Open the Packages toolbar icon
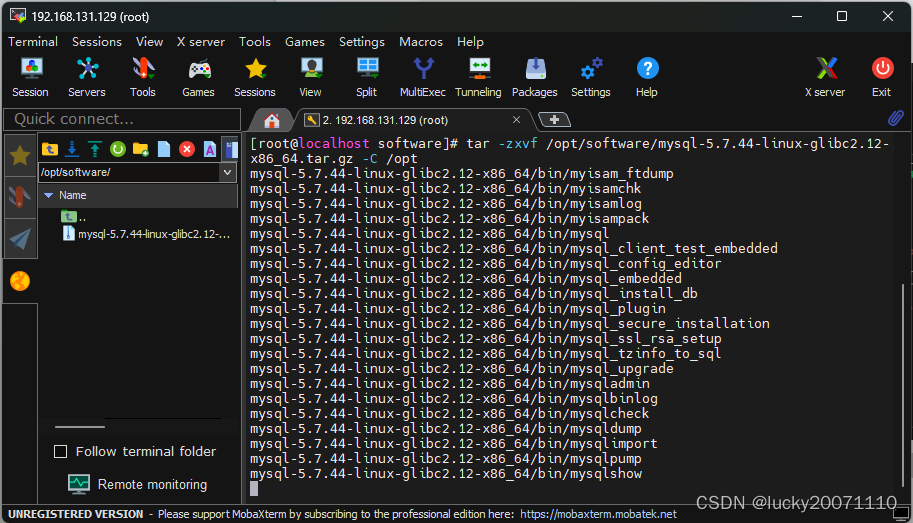The image size is (913, 523). [x=535, y=77]
